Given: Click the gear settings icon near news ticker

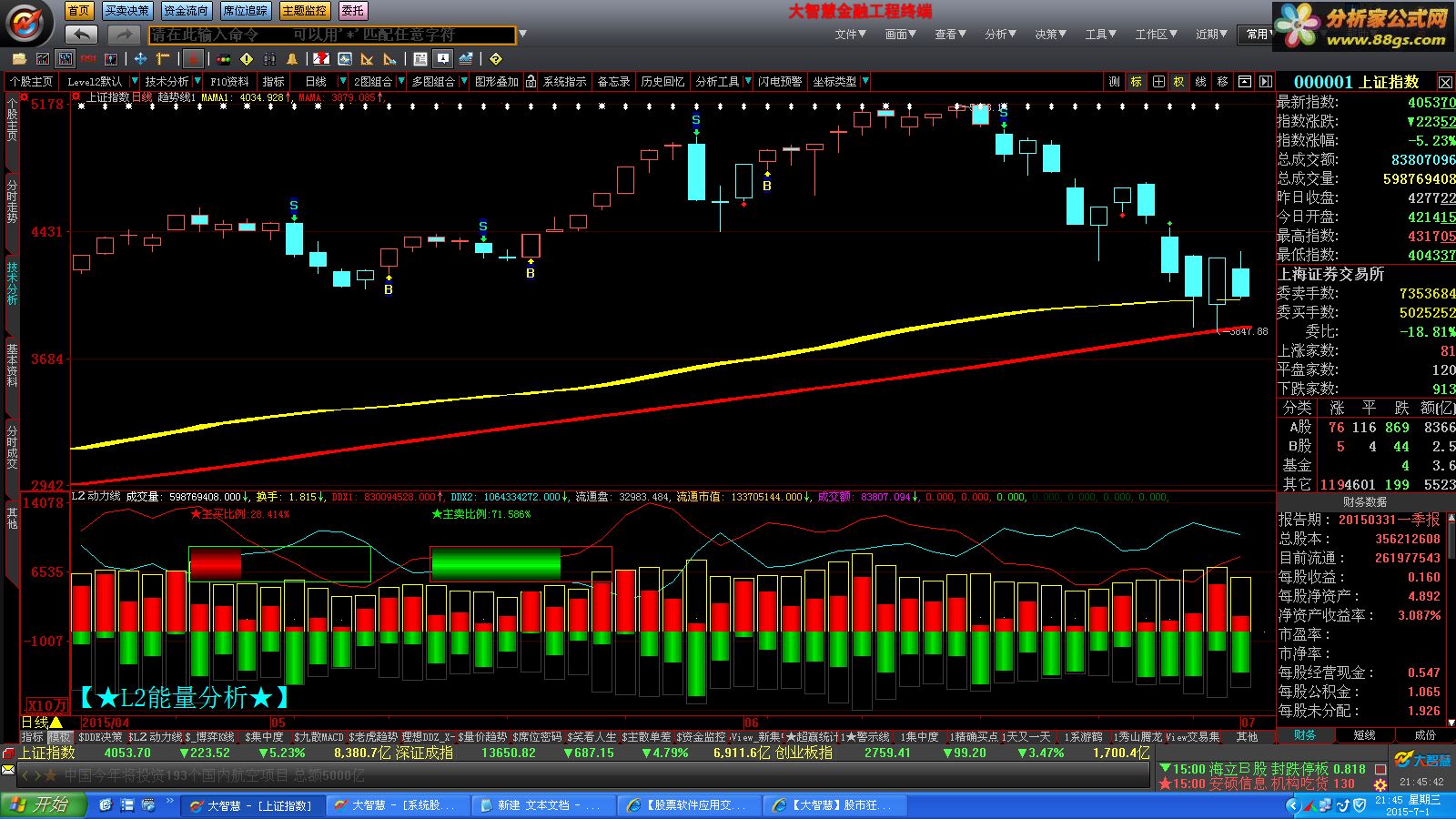Looking at the screenshot, I should (1380, 784).
